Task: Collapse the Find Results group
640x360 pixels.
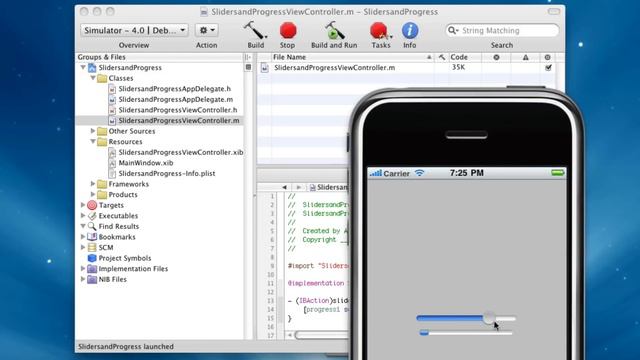Action: (83, 226)
